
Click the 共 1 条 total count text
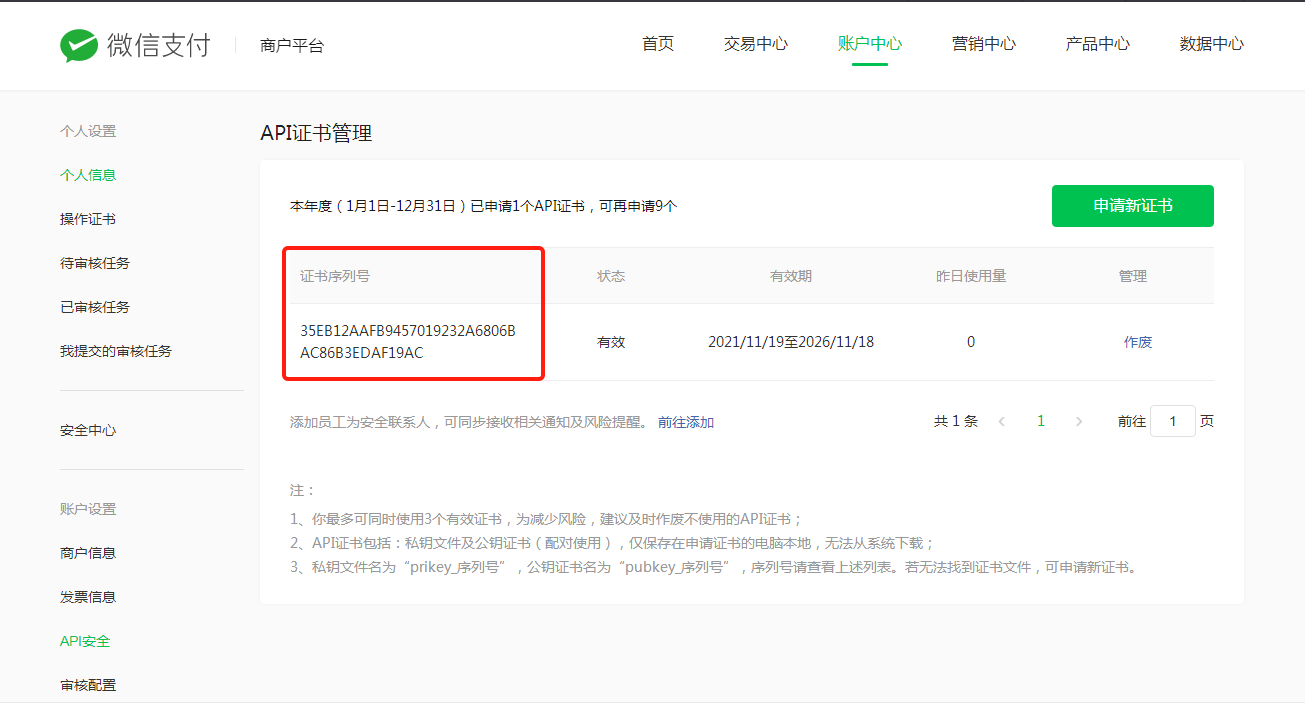point(956,422)
